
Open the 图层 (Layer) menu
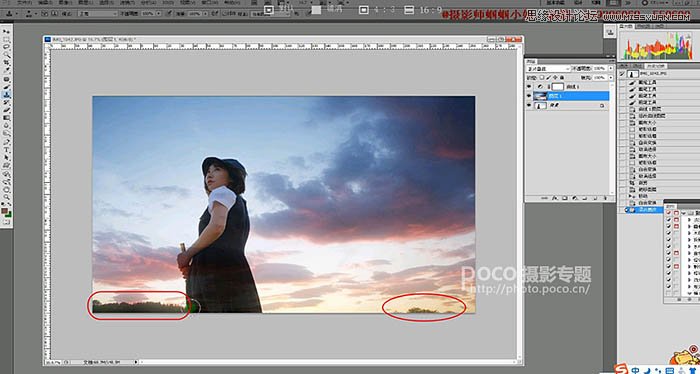coord(86,3)
